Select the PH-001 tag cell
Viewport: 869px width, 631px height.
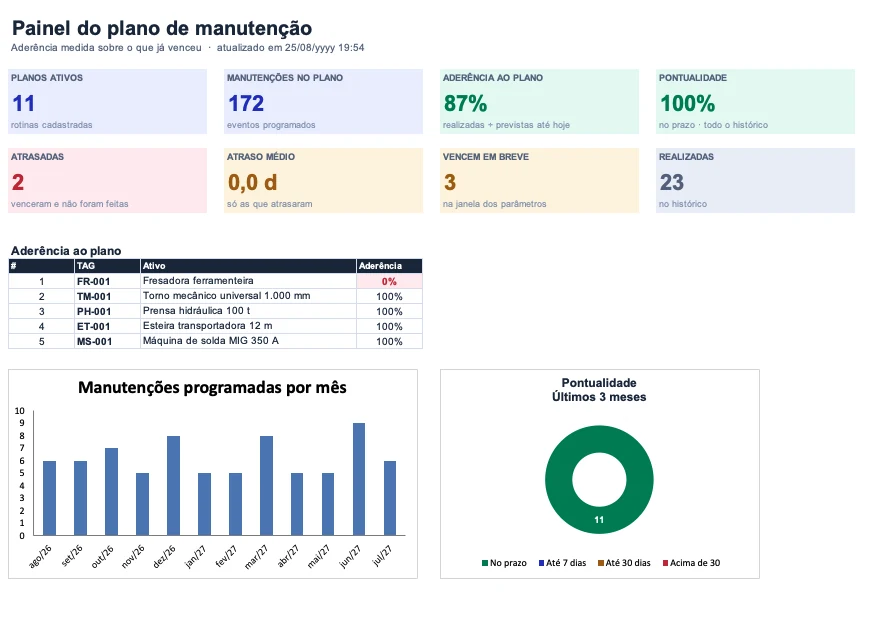tap(107, 311)
